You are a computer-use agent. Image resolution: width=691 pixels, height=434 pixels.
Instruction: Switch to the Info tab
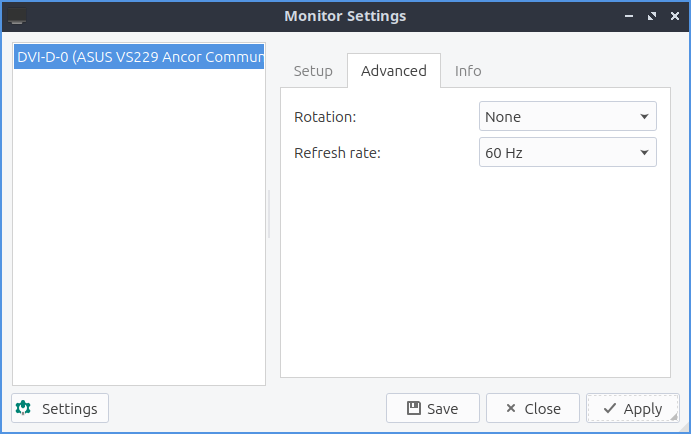(468, 71)
